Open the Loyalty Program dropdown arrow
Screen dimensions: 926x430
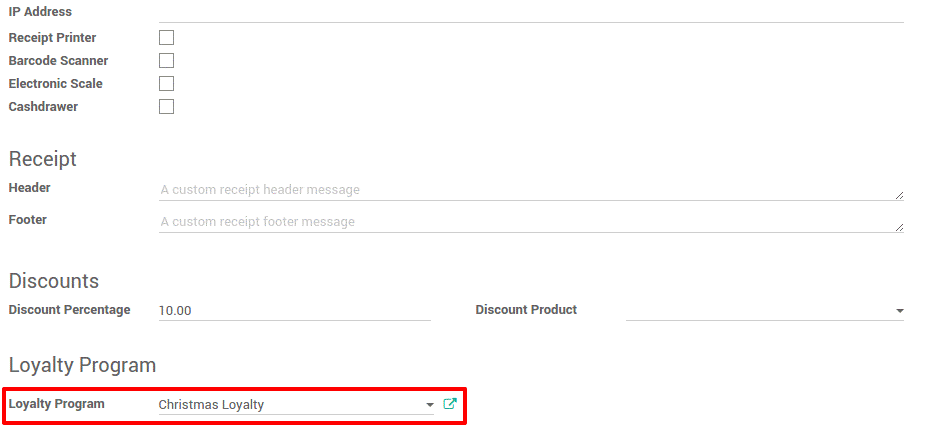[430, 405]
